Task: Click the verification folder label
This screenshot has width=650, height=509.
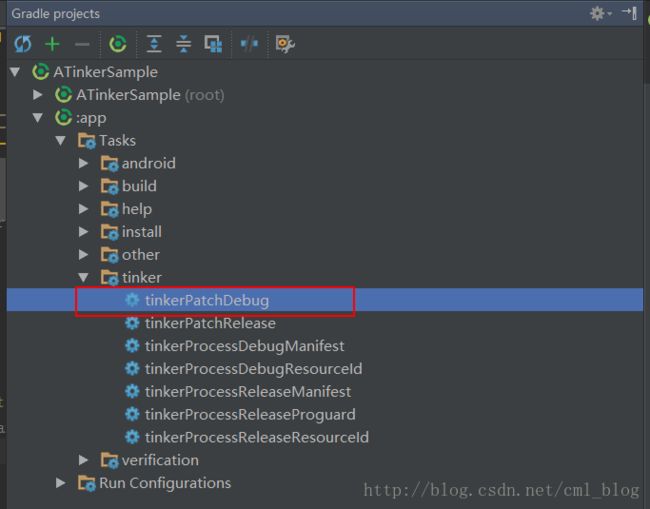Action: [x=160, y=460]
